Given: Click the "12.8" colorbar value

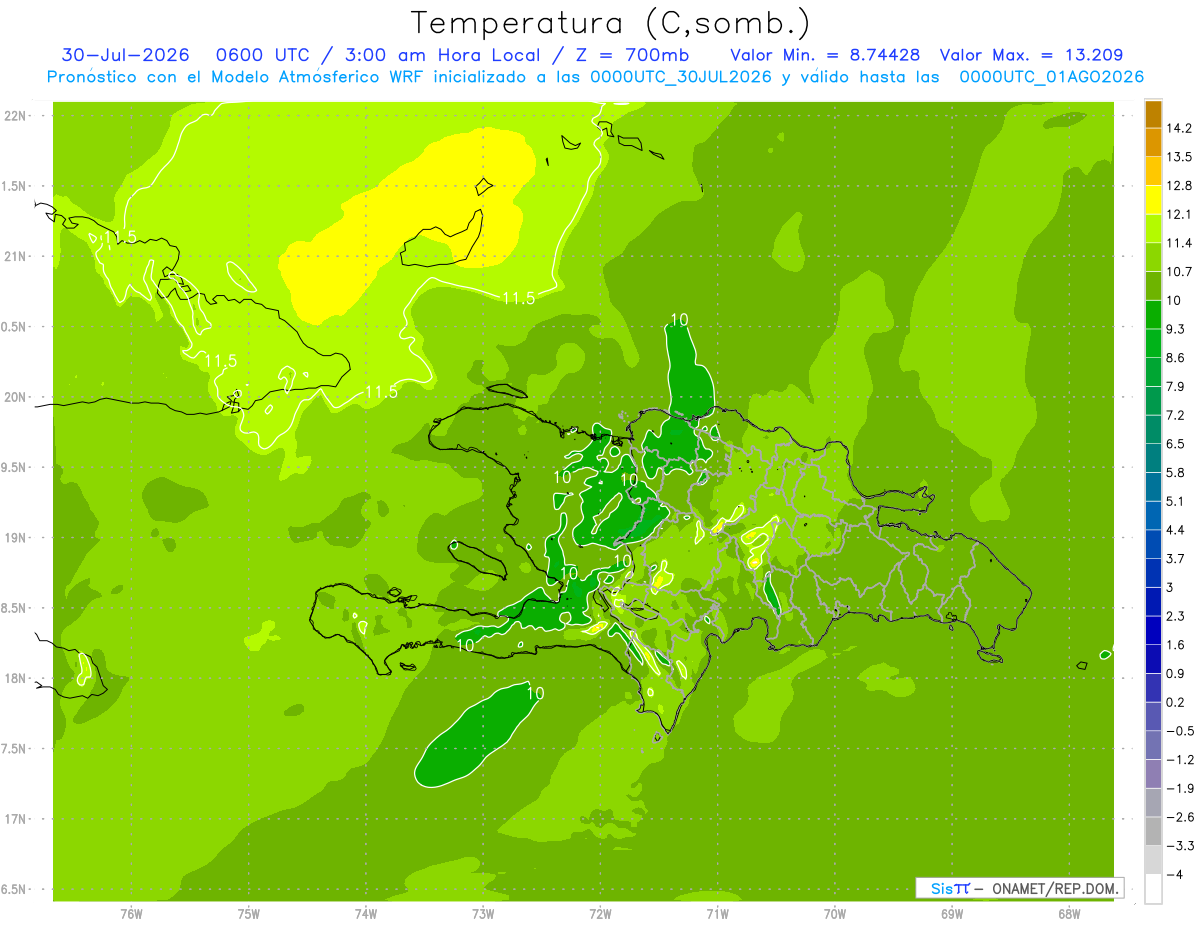Looking at the screenshot, I should point(1178,186).
